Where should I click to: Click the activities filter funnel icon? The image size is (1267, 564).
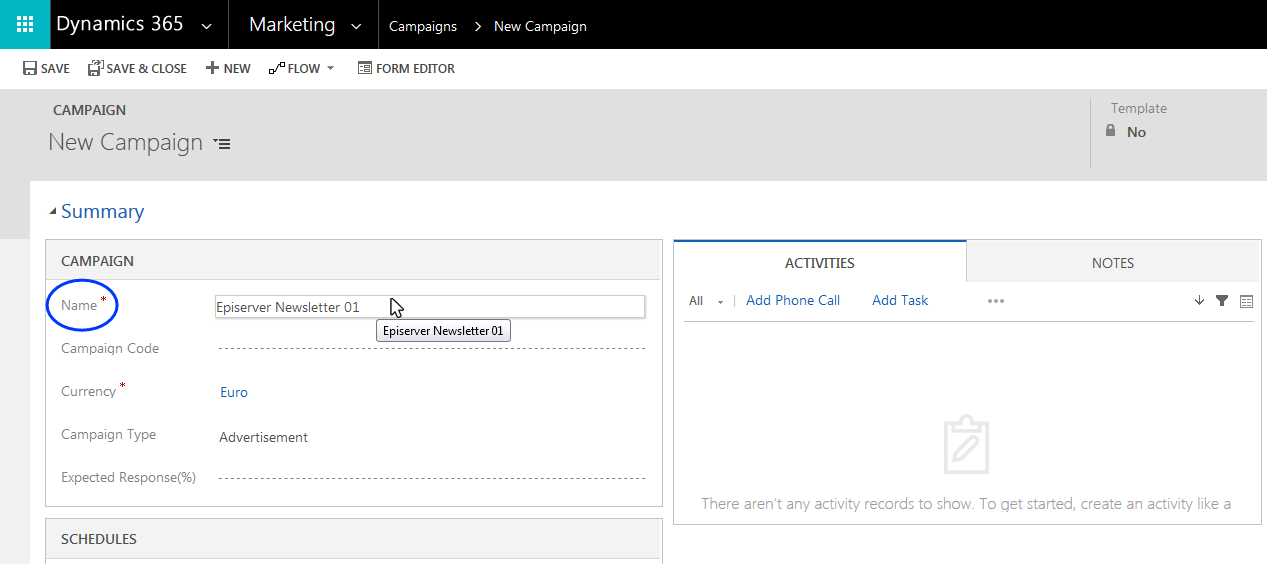1222,301
